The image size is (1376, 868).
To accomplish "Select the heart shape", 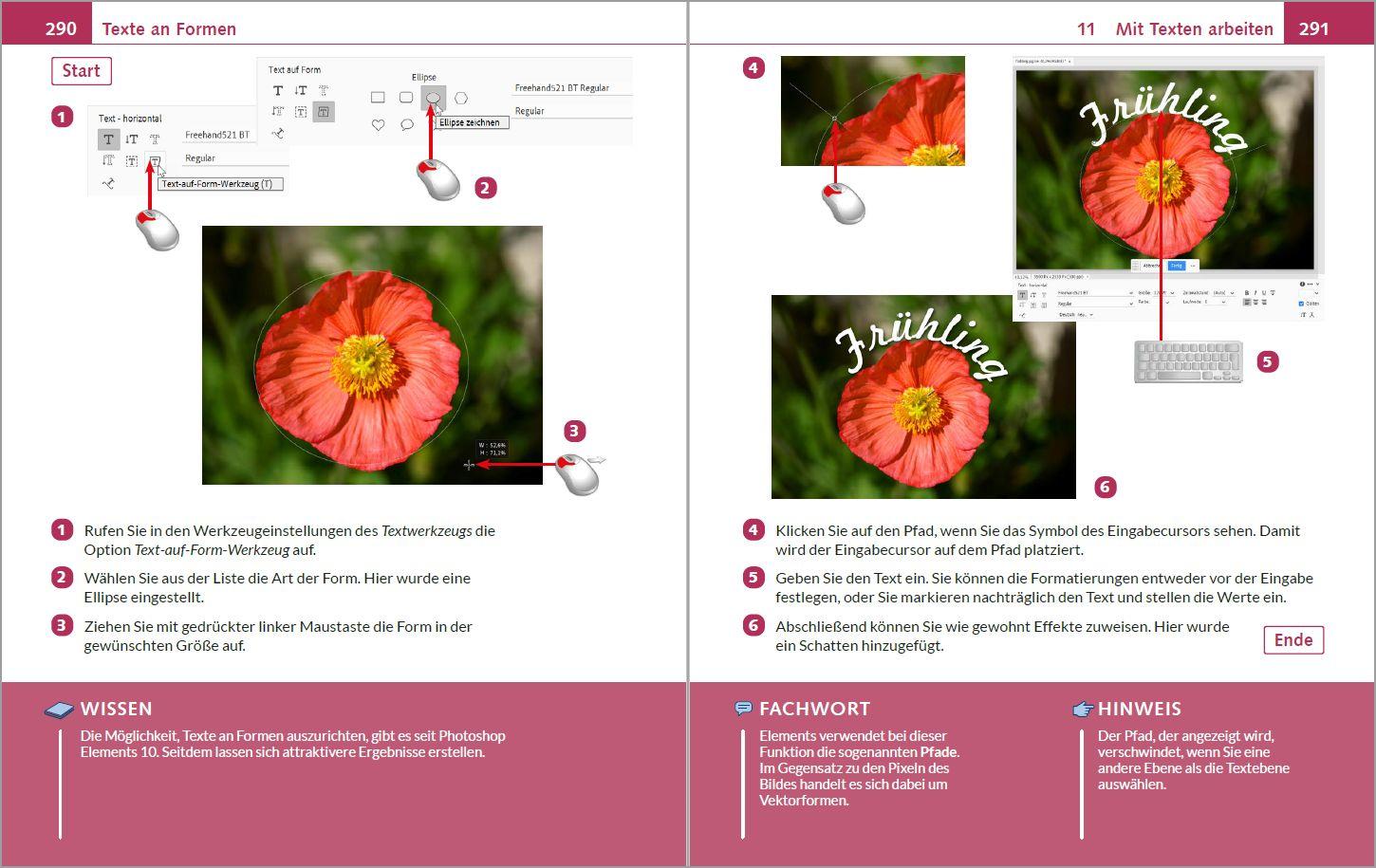I will click(377, 122).
